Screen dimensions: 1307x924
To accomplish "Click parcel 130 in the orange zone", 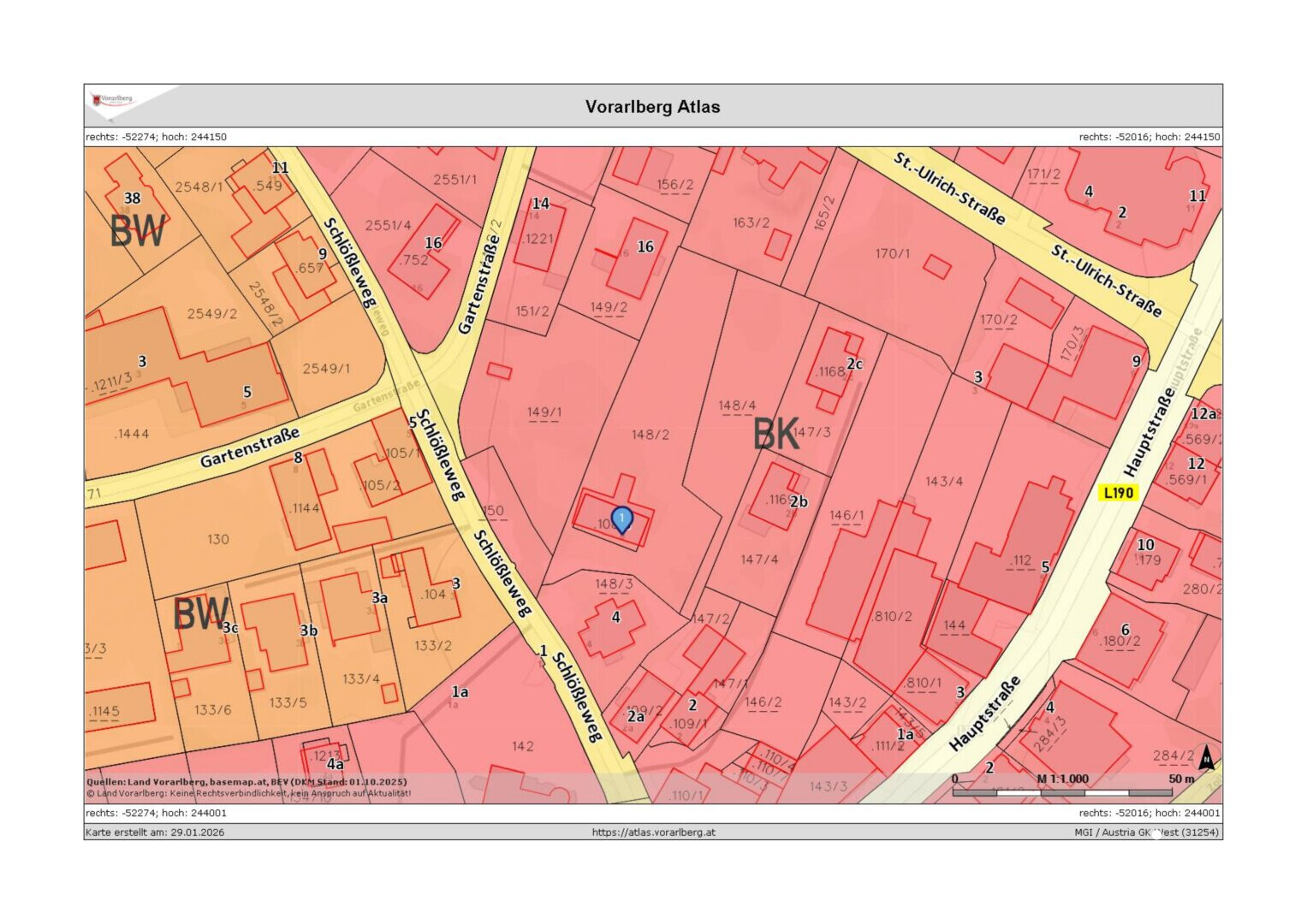I will [218, 539].
